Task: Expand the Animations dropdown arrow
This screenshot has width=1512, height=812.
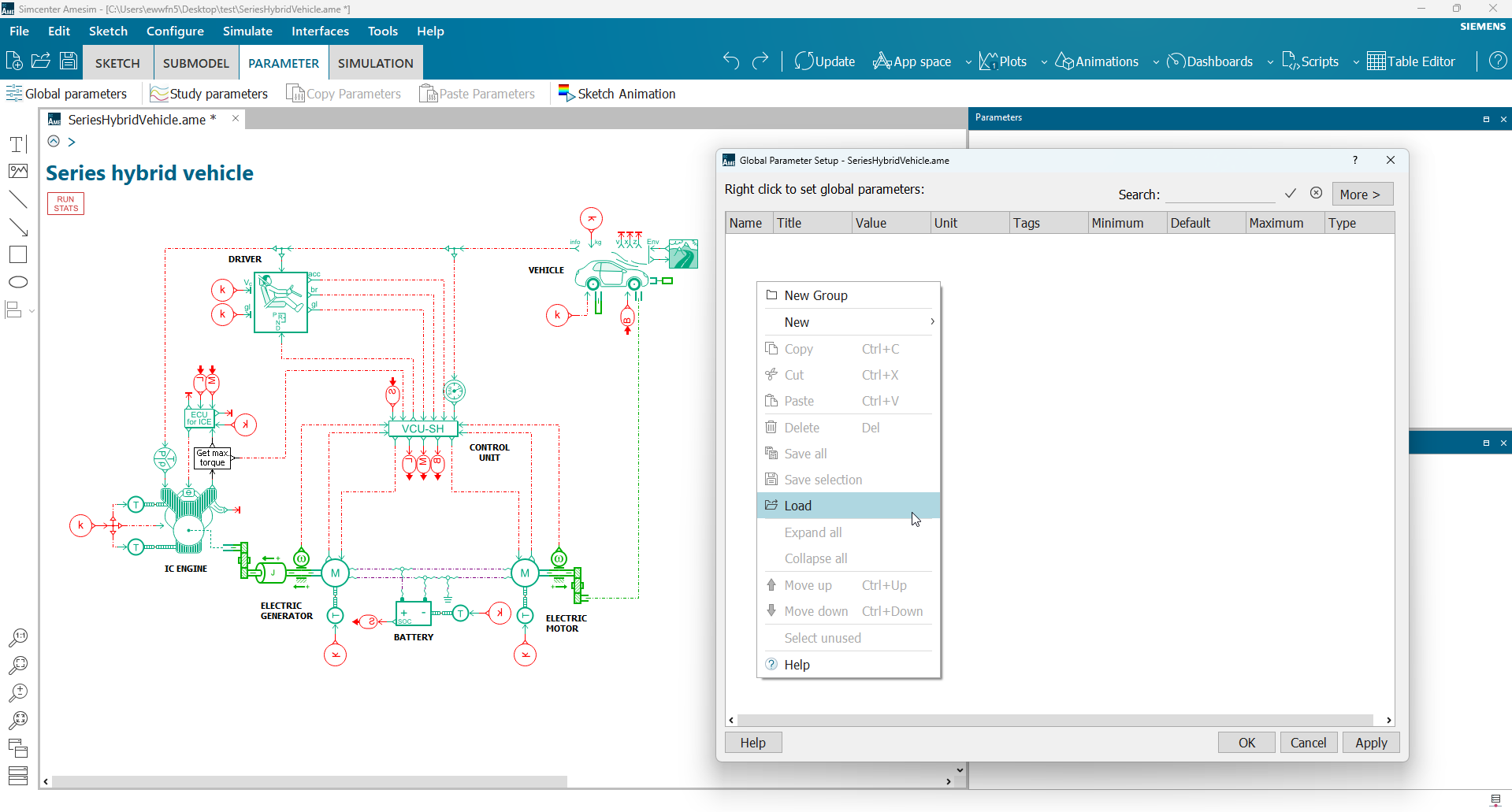Action: click(1156, 62)
